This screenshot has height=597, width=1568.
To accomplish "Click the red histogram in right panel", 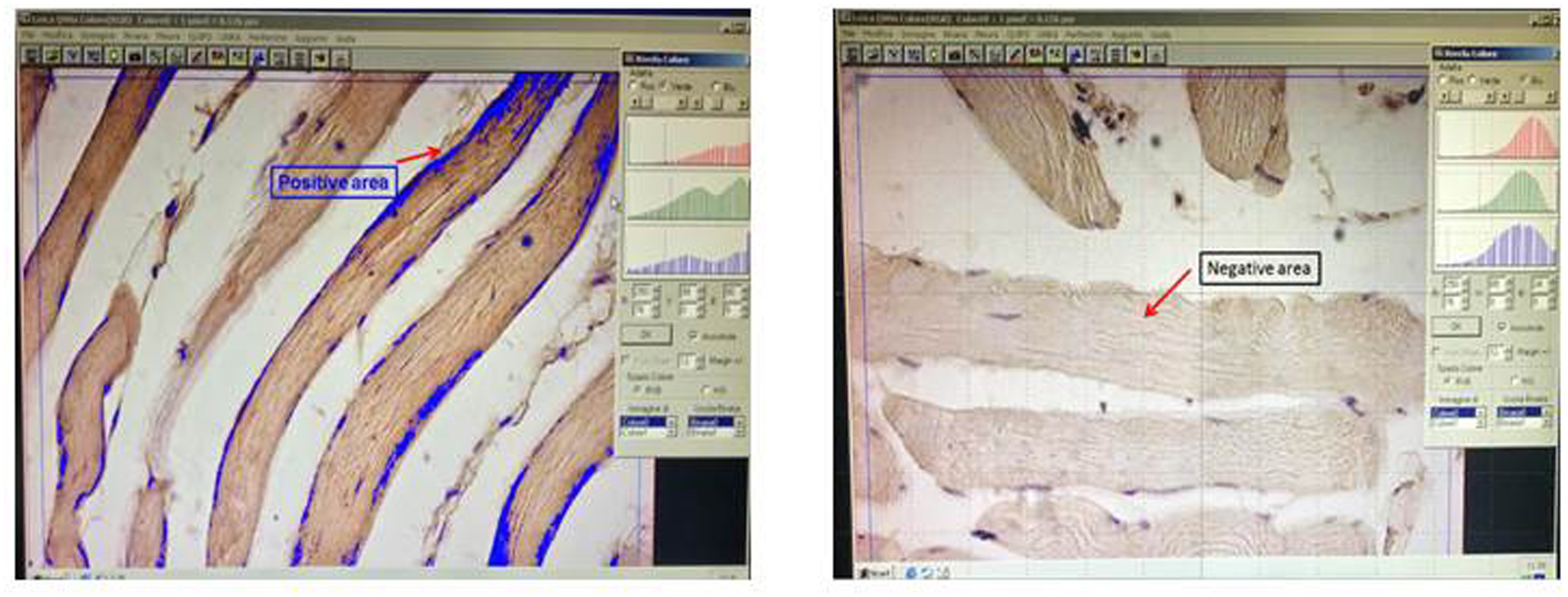I will [x=1497, y=136].
